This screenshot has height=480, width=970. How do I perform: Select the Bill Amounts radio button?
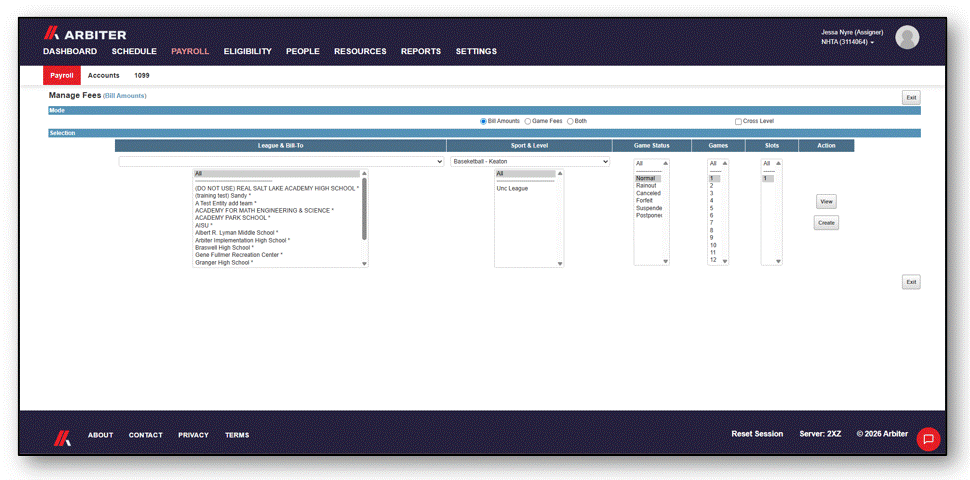483,121
